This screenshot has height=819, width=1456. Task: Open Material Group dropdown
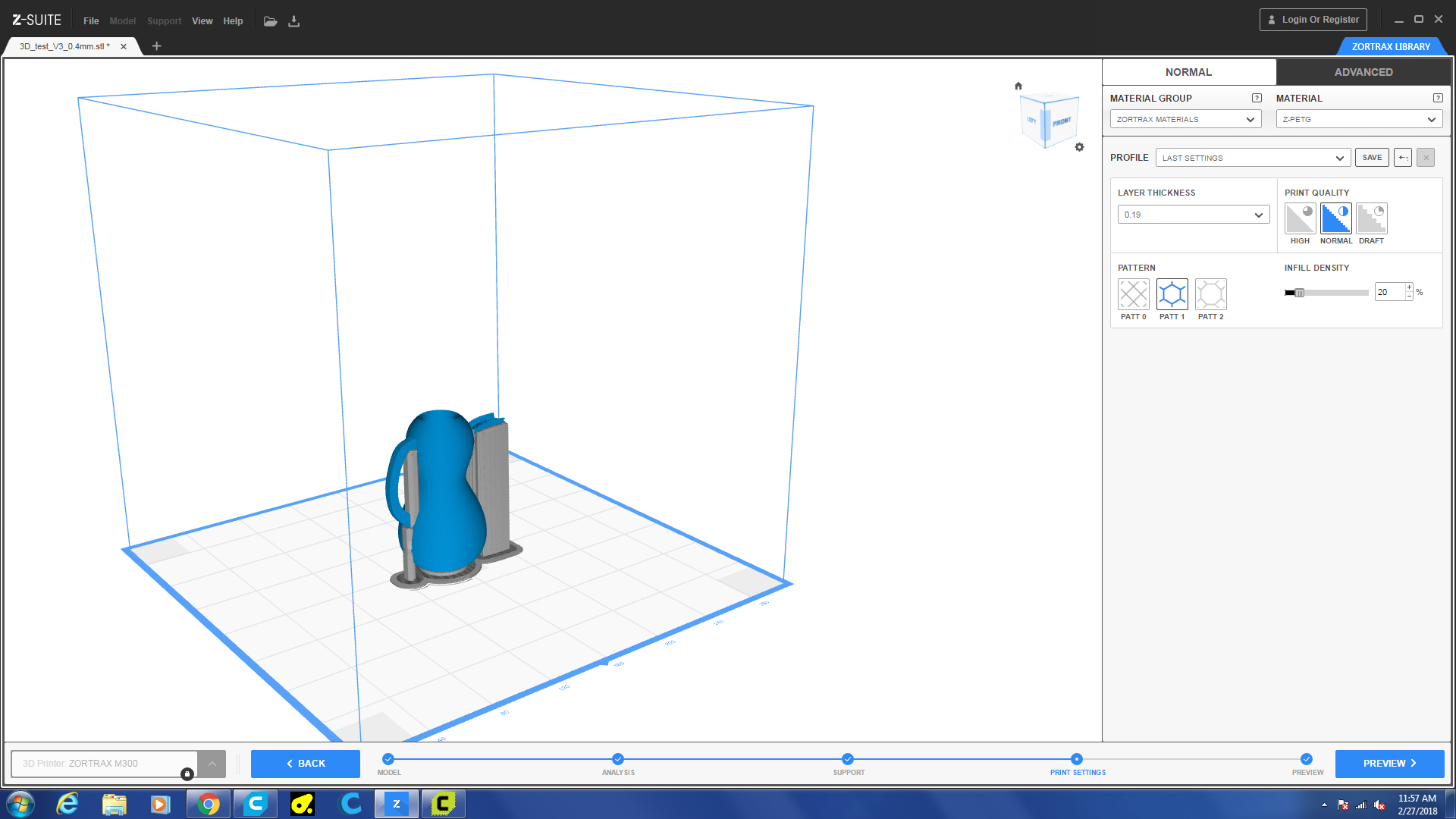[x=1185, y=119]
